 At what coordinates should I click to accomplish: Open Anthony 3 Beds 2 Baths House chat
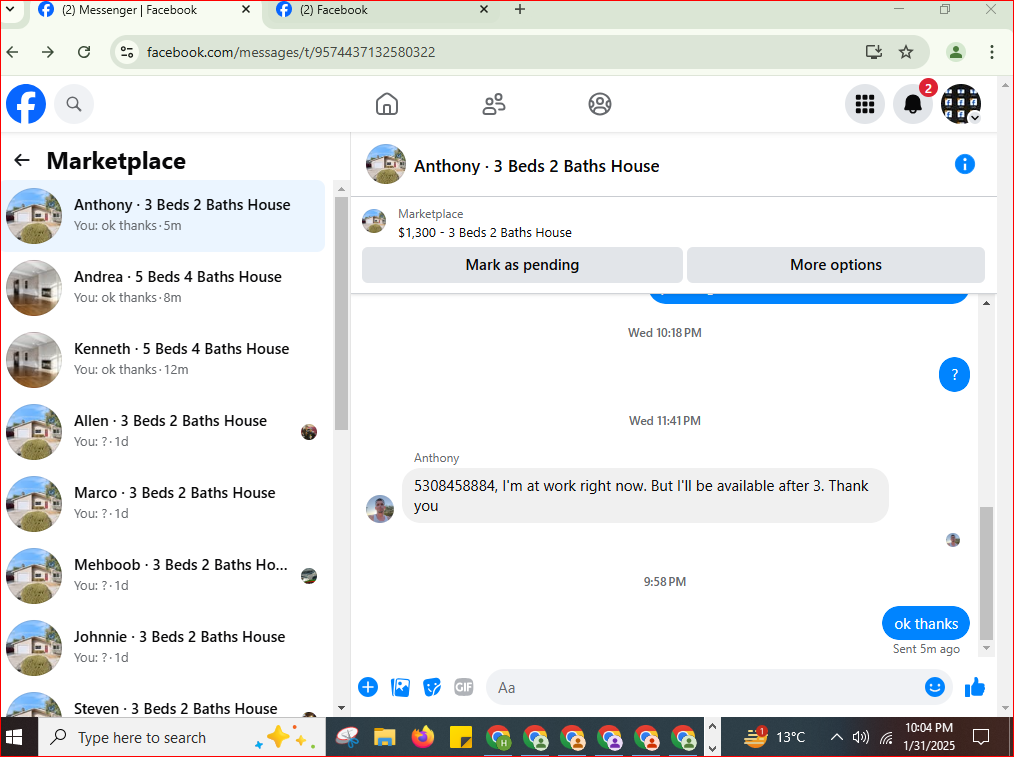[x=163, y=216]
